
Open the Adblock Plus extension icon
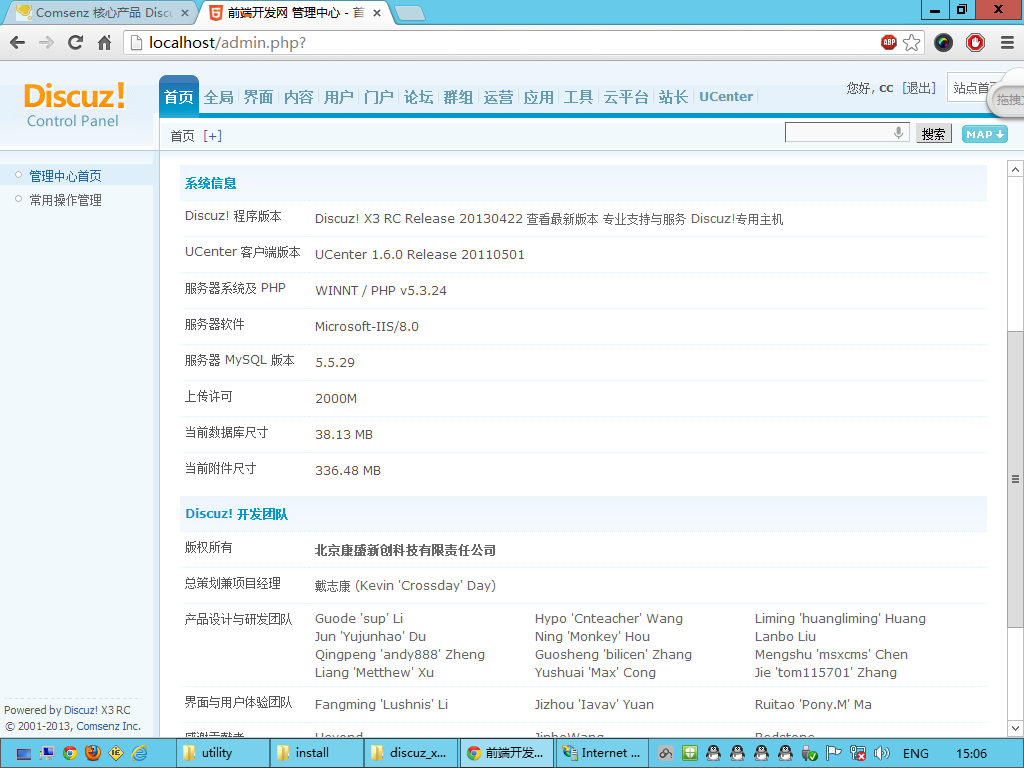pos(889,42)
